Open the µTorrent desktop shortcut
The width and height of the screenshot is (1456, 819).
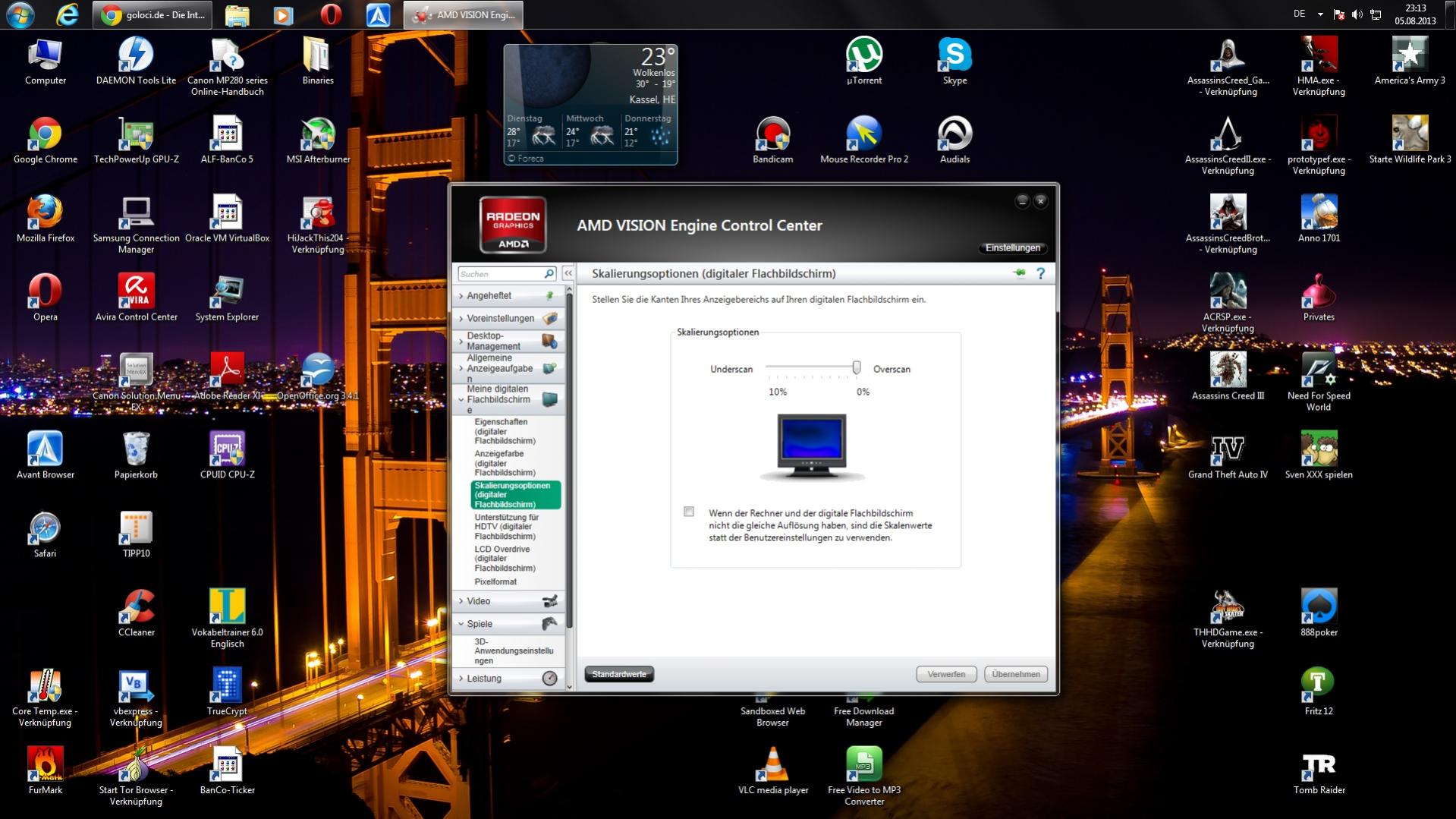pyautogui.click(x=863, y=61)
